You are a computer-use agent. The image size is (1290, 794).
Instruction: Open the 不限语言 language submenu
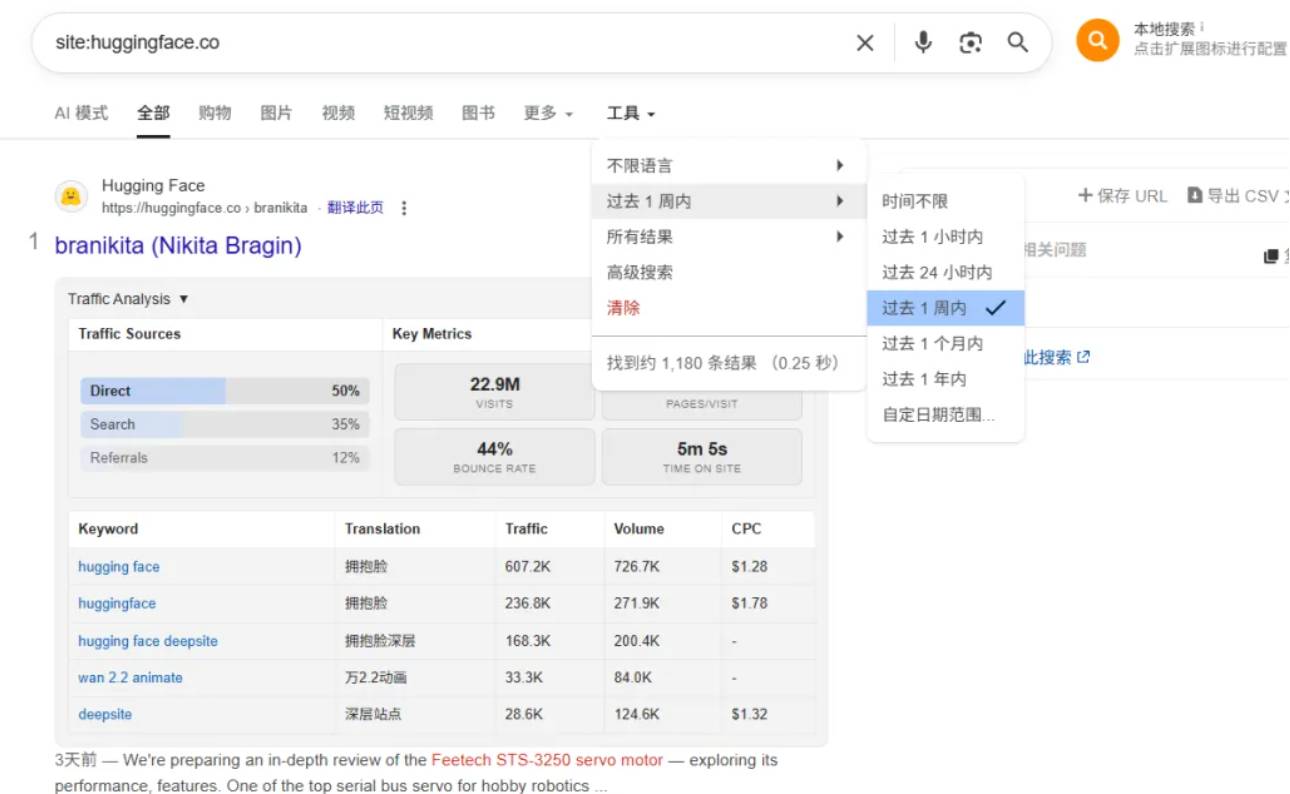(x=729, y=166)
